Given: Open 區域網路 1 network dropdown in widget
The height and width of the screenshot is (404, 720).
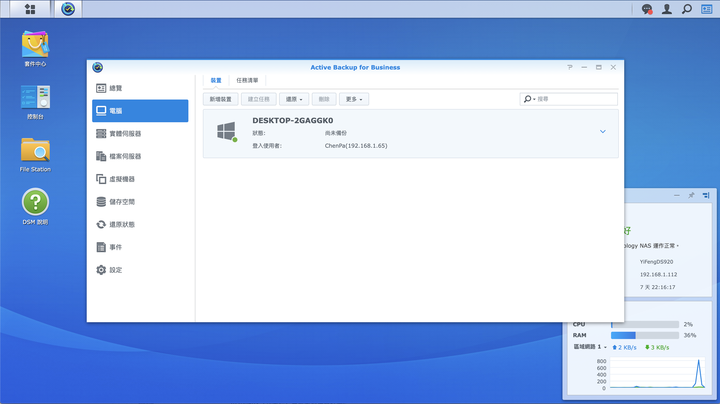Looking at the screenshot, I should (x=590, y=347).
